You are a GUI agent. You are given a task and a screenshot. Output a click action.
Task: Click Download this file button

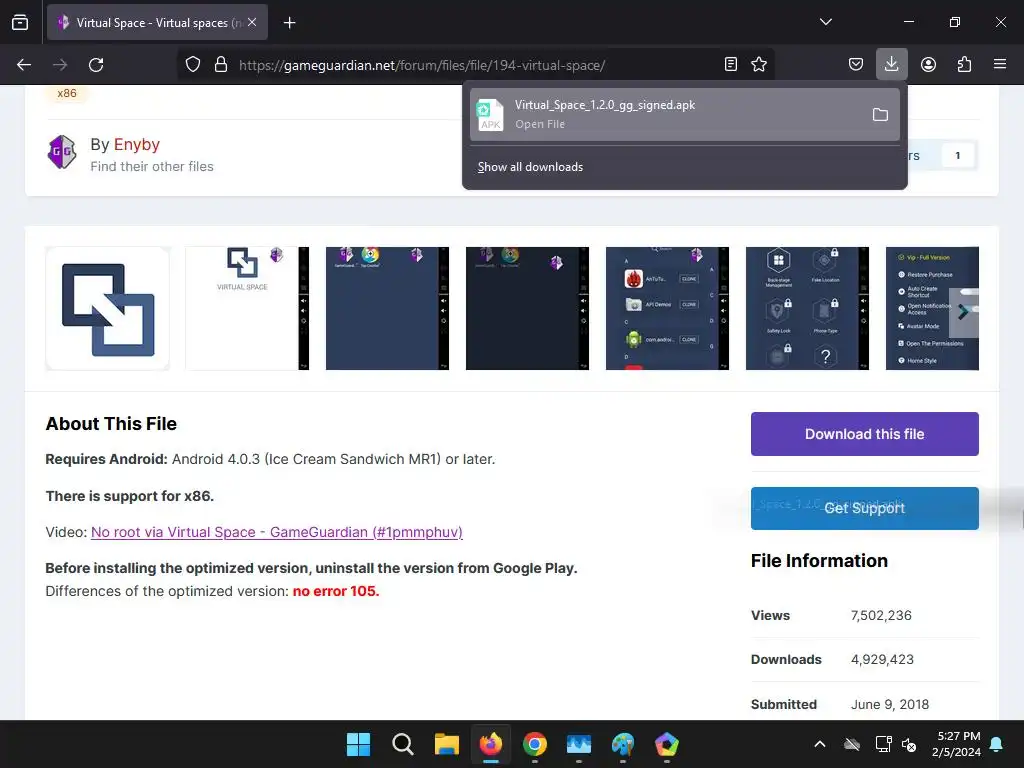pos(865,434)
